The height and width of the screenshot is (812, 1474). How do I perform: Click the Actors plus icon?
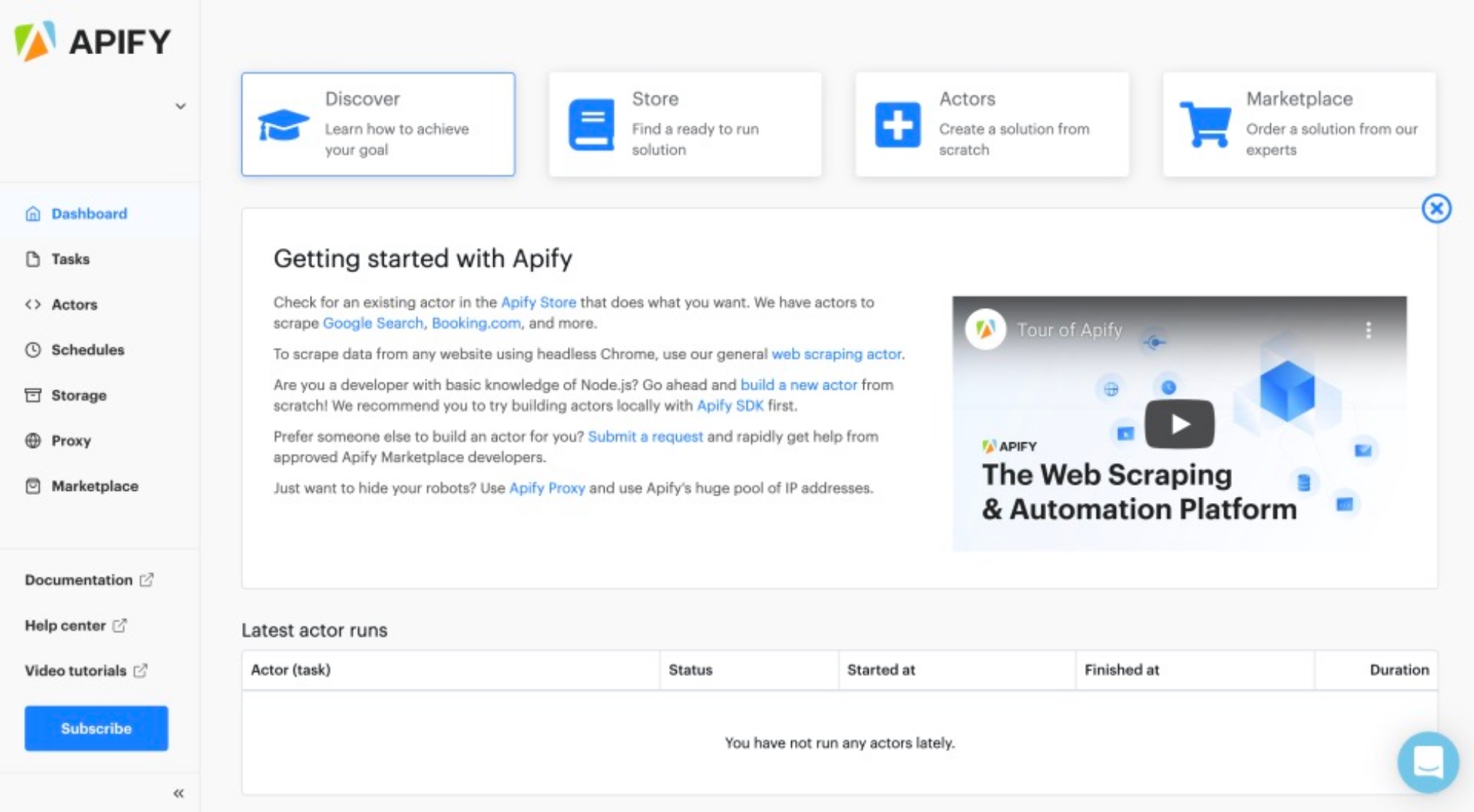[x=897, y=125]
